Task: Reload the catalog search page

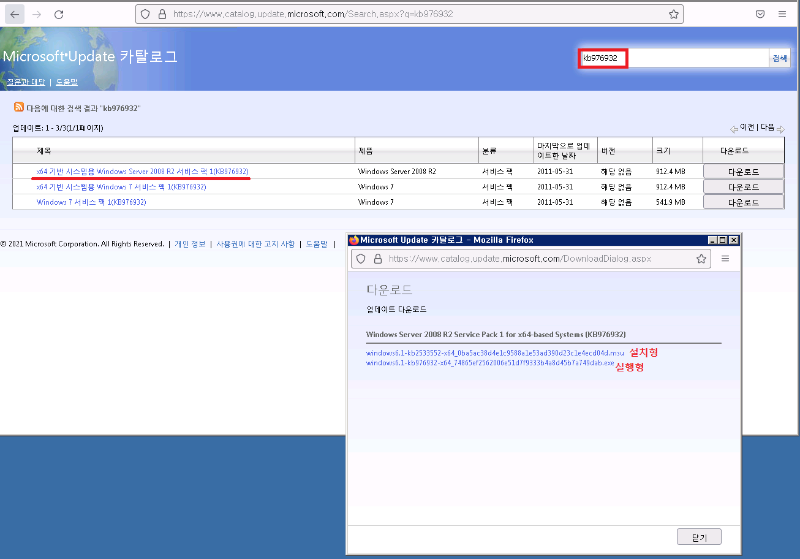Action: pos(59,15)
